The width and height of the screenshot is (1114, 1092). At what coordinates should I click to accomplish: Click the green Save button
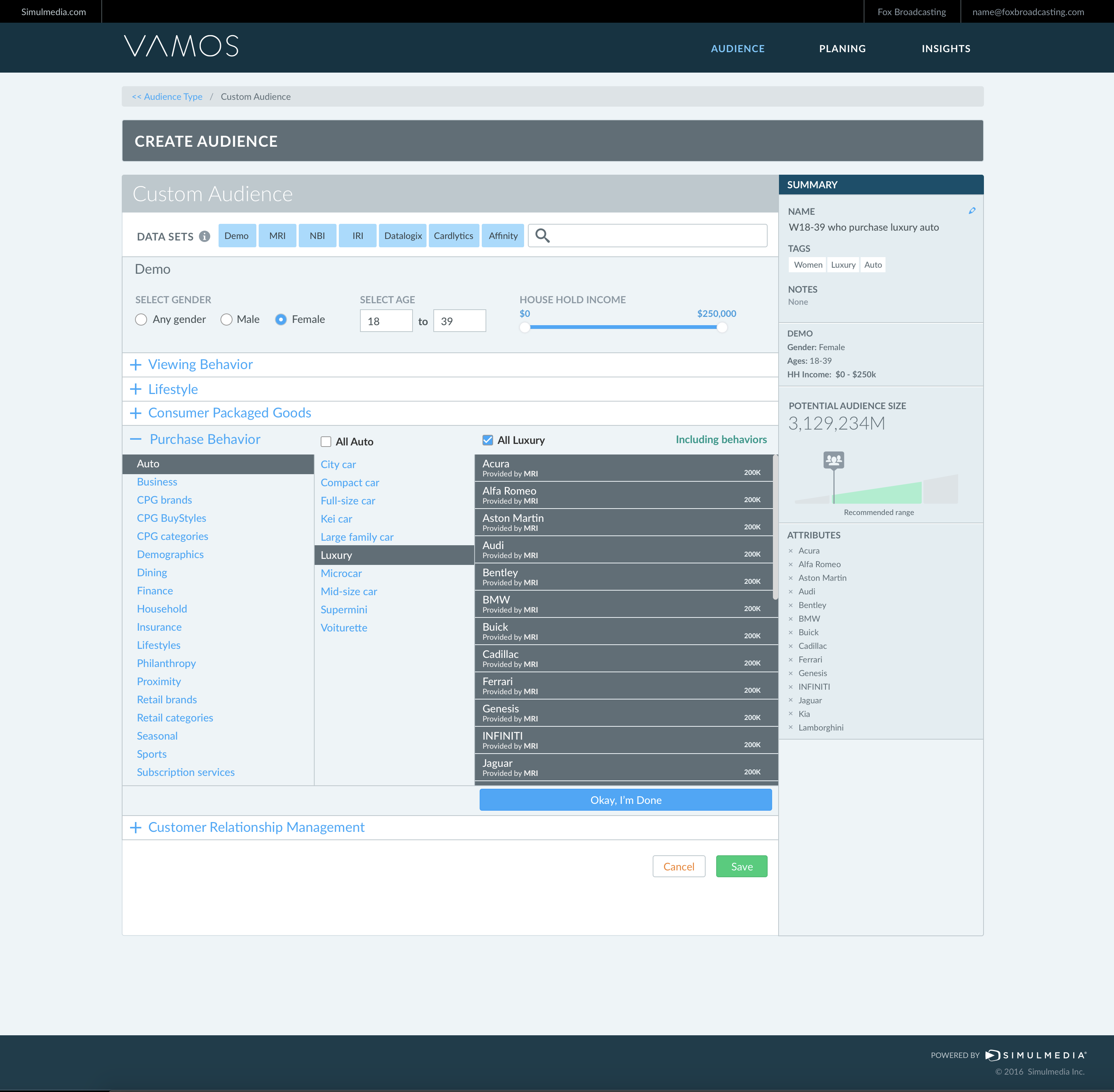click(742, 867)
